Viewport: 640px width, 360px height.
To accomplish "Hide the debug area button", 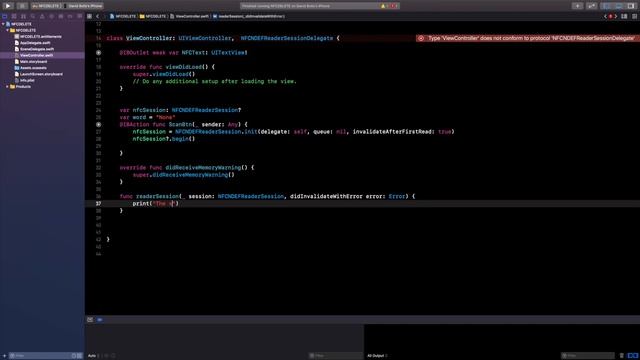I will click(x=90, y=320).
